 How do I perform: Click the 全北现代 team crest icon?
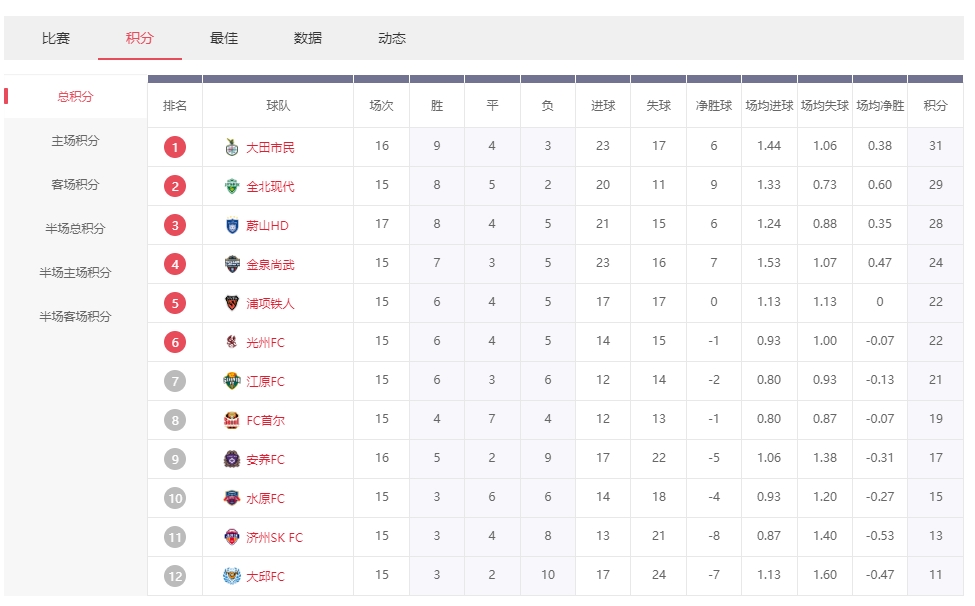click(232, 187)
